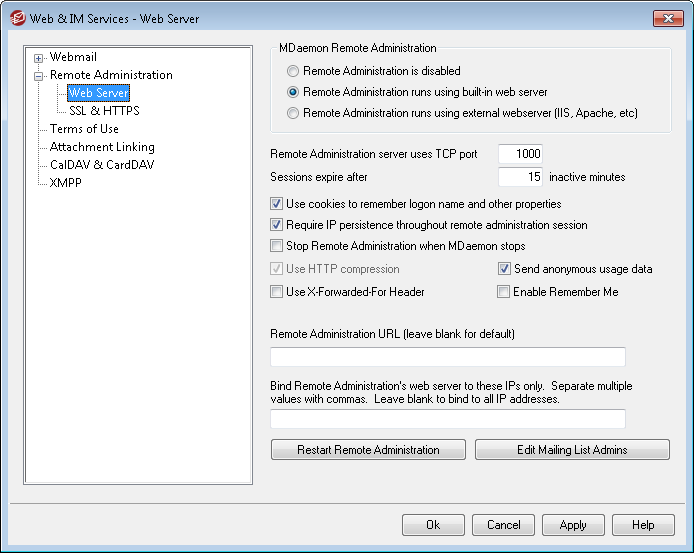Open Attachment Linking settings

coord(102,147)
